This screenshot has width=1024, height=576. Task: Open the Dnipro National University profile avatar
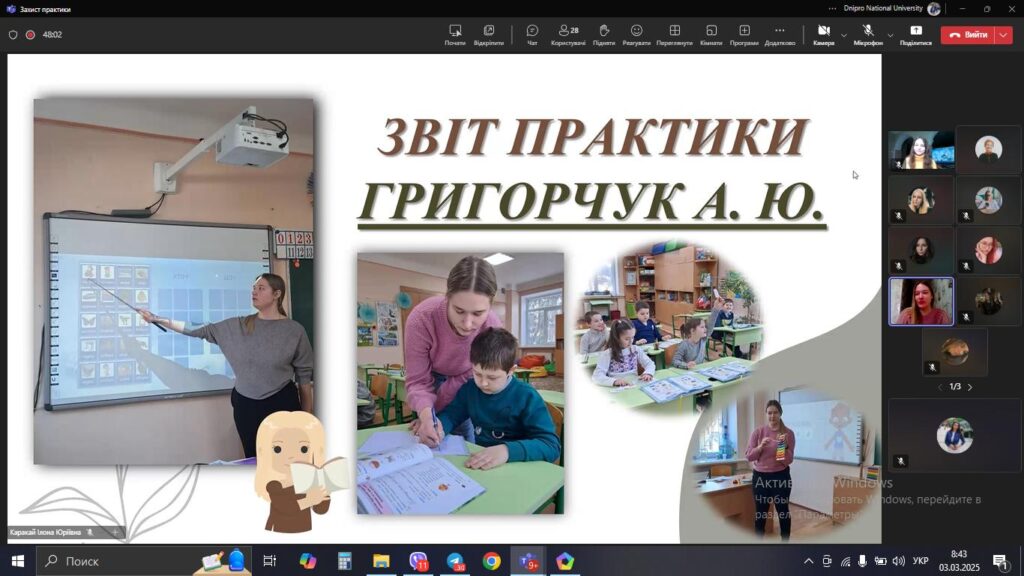[x=934, y=8]
